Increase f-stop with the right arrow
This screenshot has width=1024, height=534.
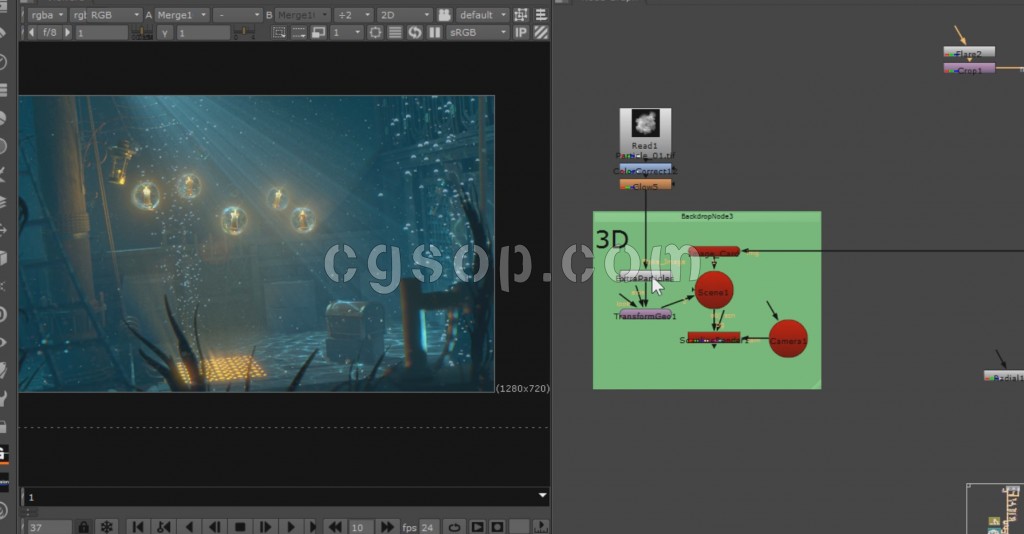(67, 32)
